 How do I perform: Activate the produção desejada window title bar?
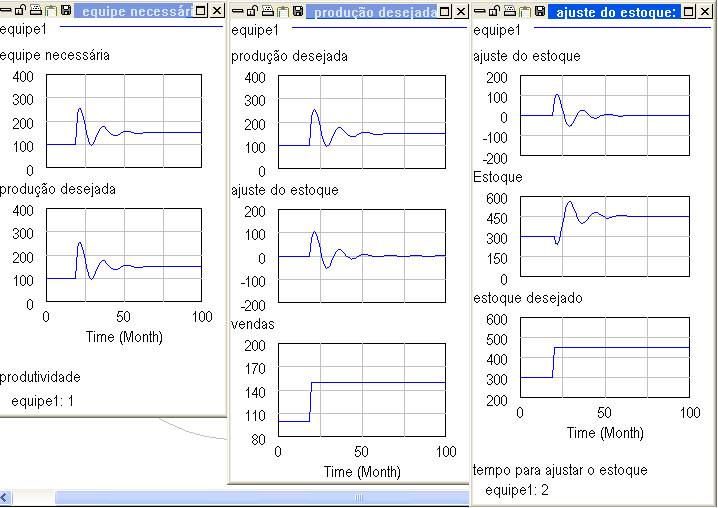click(372, 12)
